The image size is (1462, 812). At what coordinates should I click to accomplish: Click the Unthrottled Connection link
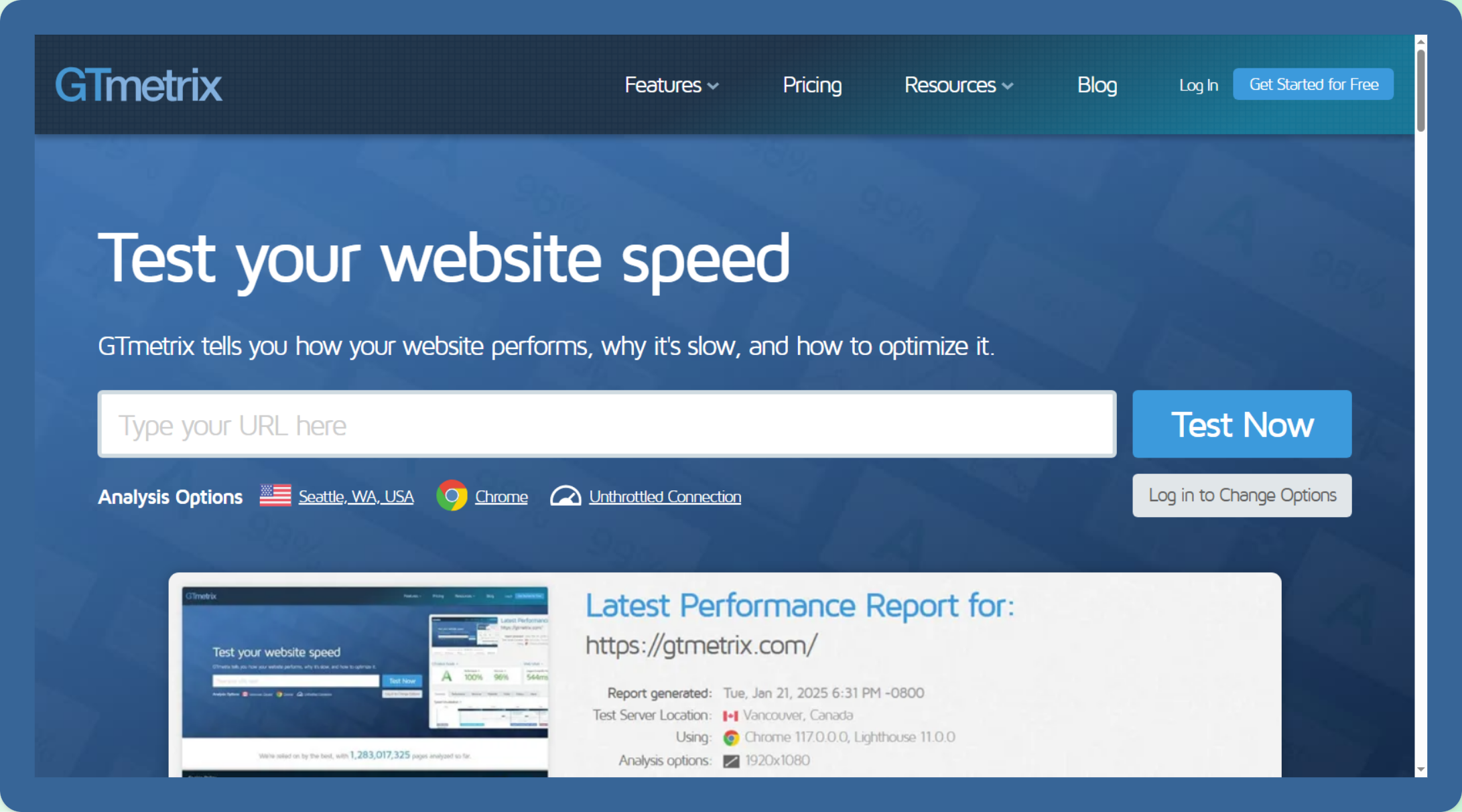click(x=665, y=496)
